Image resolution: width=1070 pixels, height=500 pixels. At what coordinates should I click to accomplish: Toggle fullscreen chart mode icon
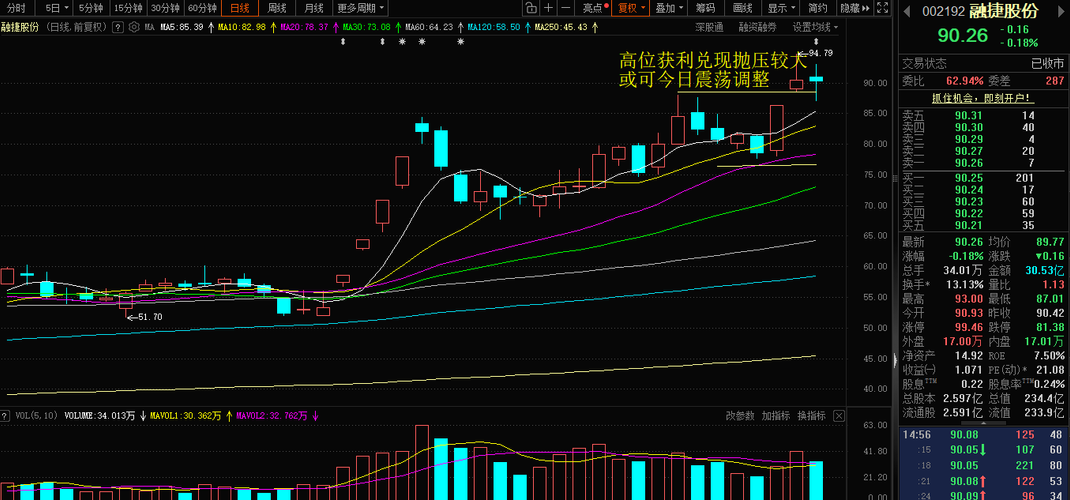882,8
